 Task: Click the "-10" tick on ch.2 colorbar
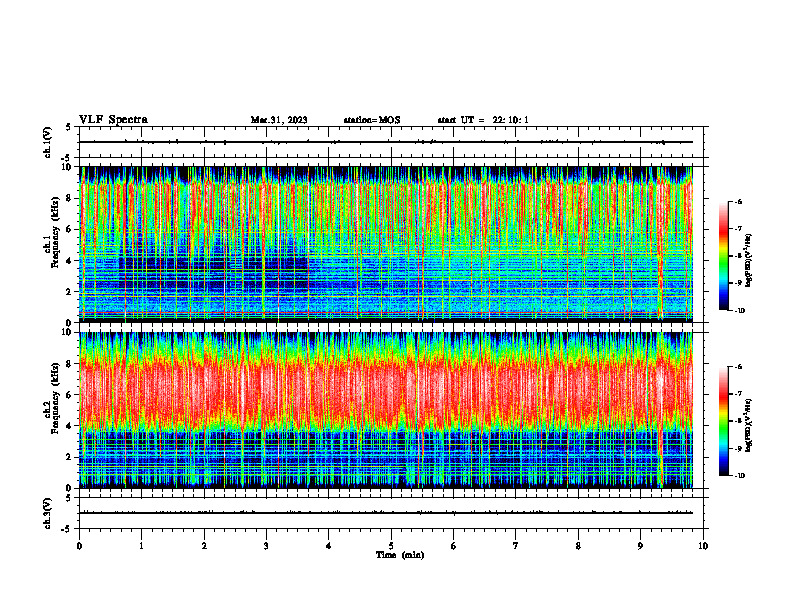point(739,476)
